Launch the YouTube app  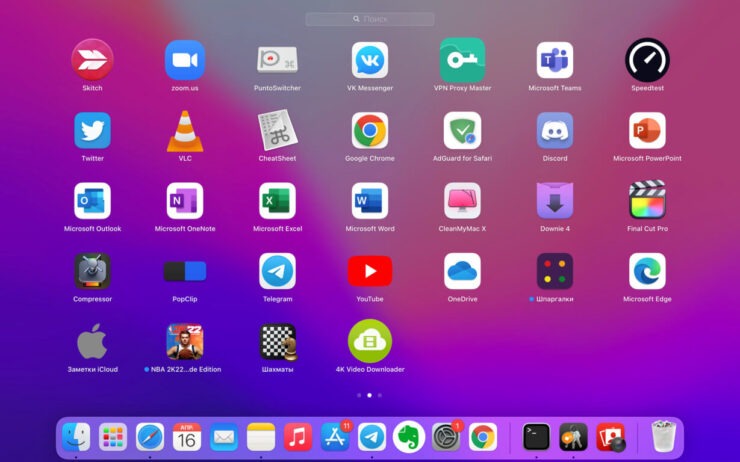click(x=370, y=271)
